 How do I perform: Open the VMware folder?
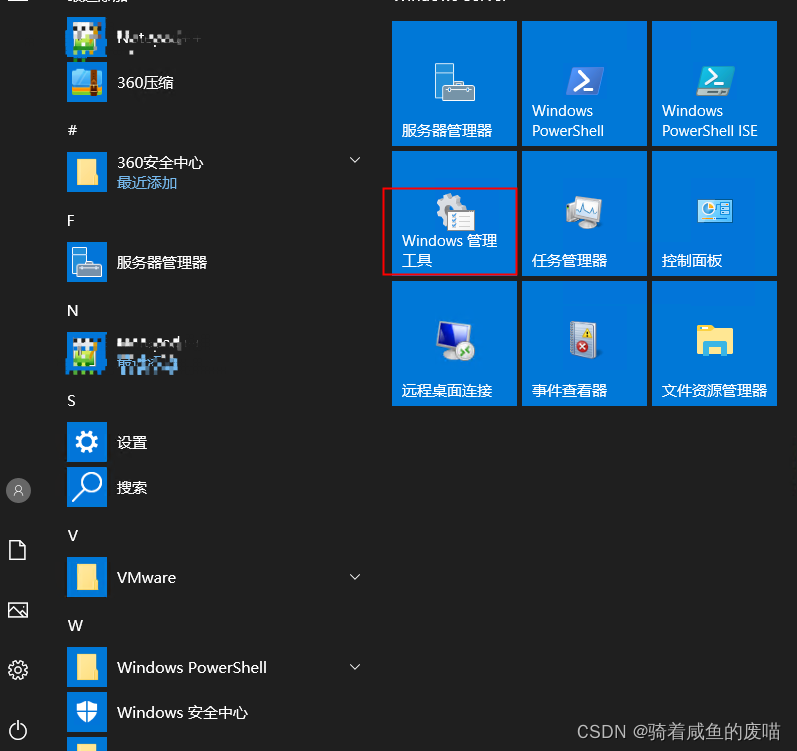216,577
